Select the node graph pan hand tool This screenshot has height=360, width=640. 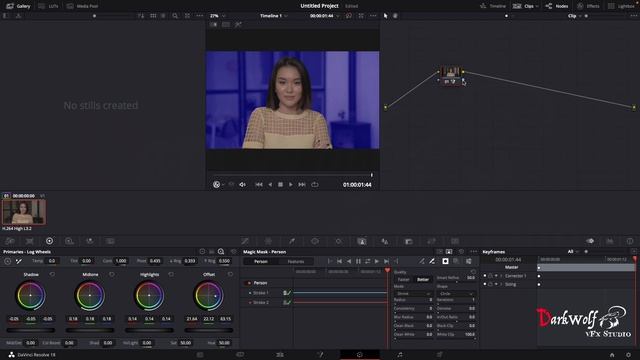[x=395, y=16]
